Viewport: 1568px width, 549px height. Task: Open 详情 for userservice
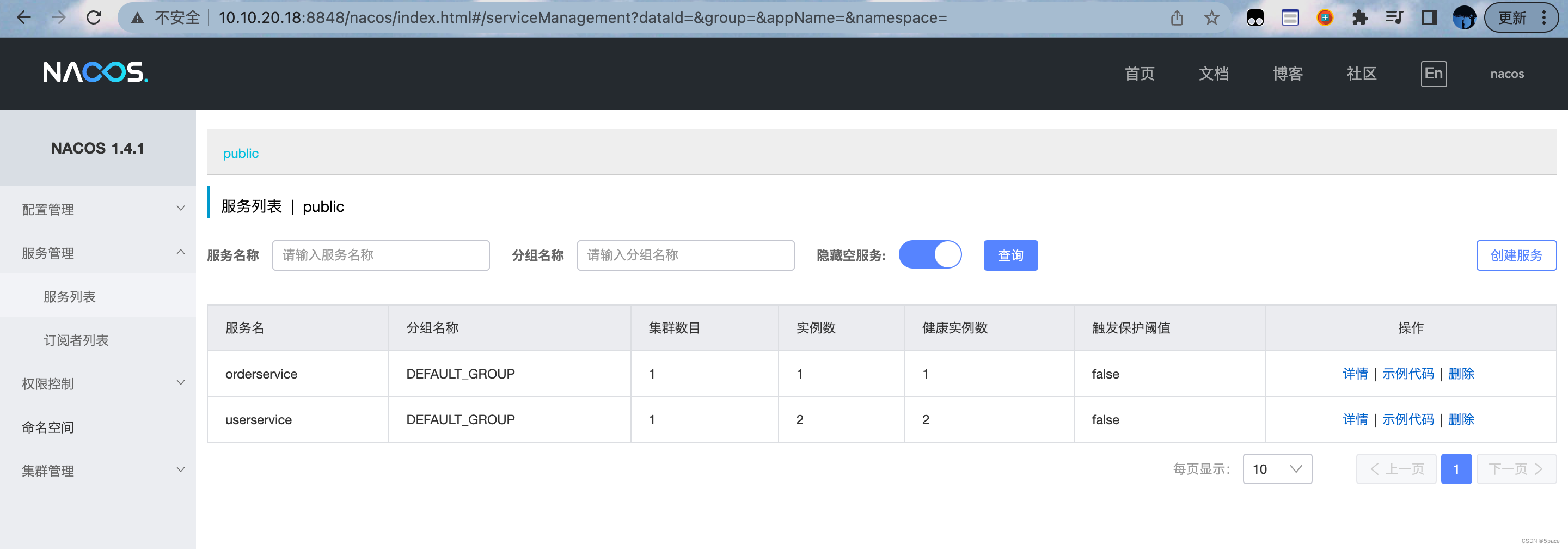tap(1355, 419)
